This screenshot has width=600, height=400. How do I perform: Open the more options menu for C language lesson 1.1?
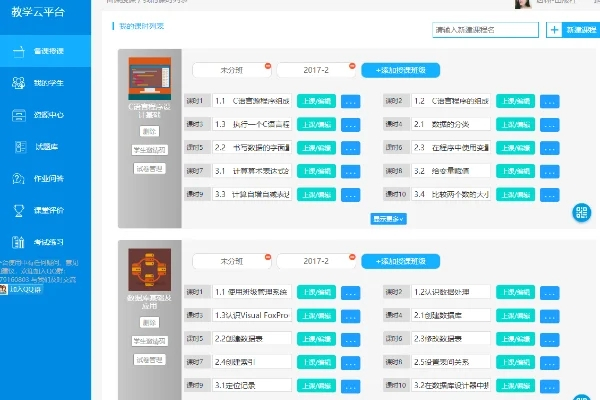pyautogui.click(x=351, y=101)
